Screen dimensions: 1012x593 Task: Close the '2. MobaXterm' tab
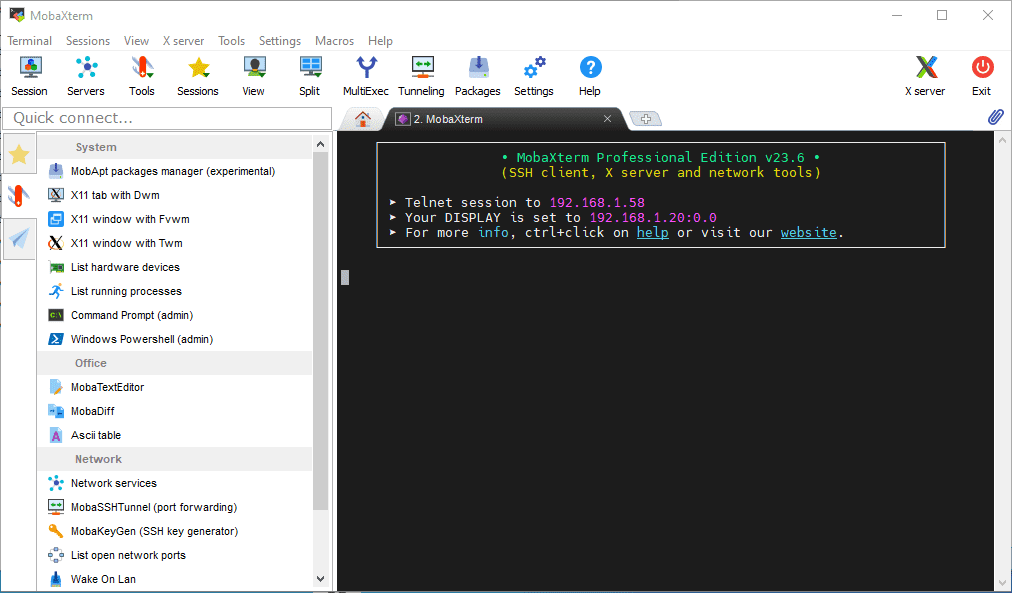coord(607,119)
